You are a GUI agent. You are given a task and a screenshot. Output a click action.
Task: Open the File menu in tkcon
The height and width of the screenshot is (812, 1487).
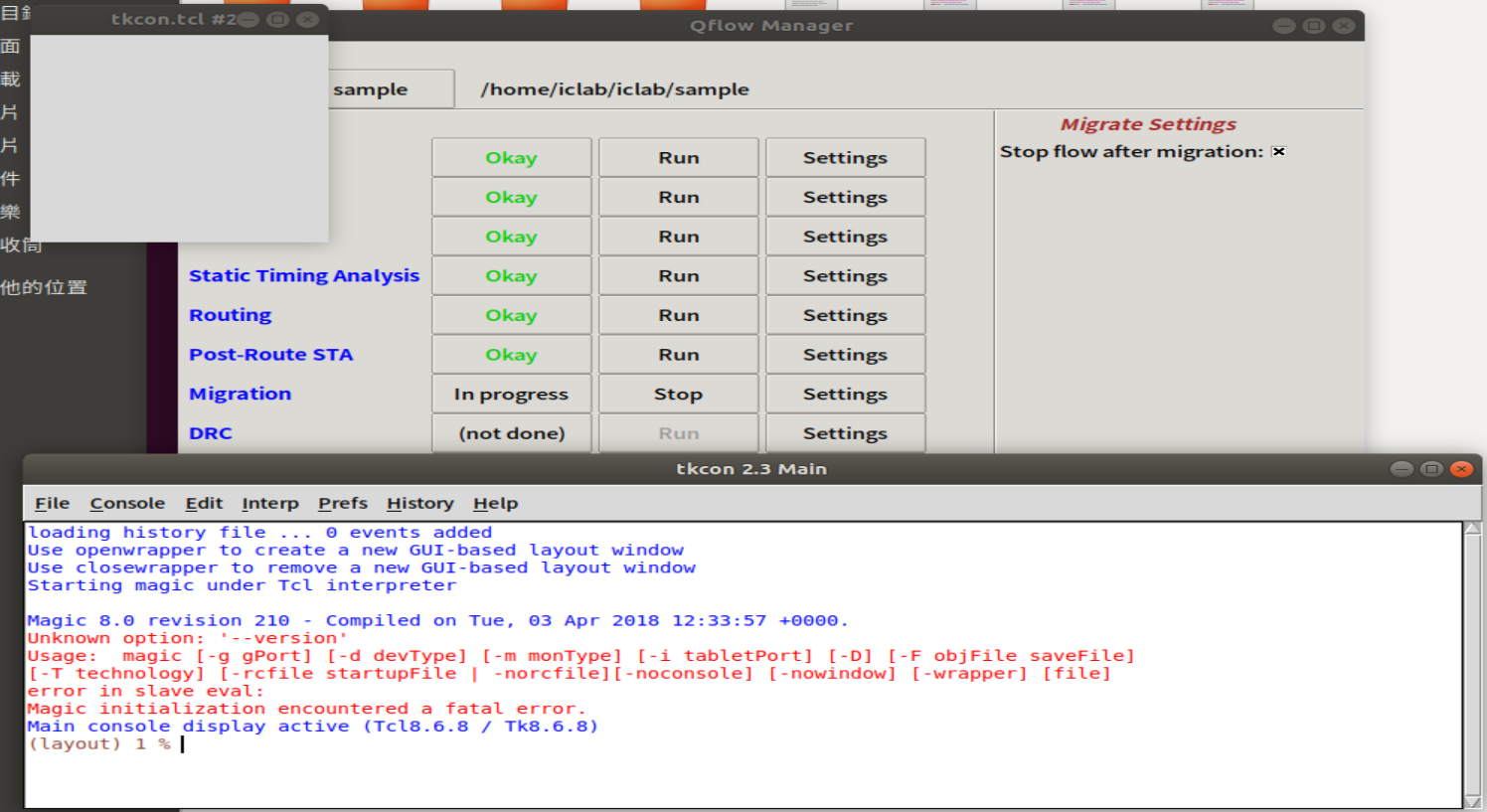point(52,503)
